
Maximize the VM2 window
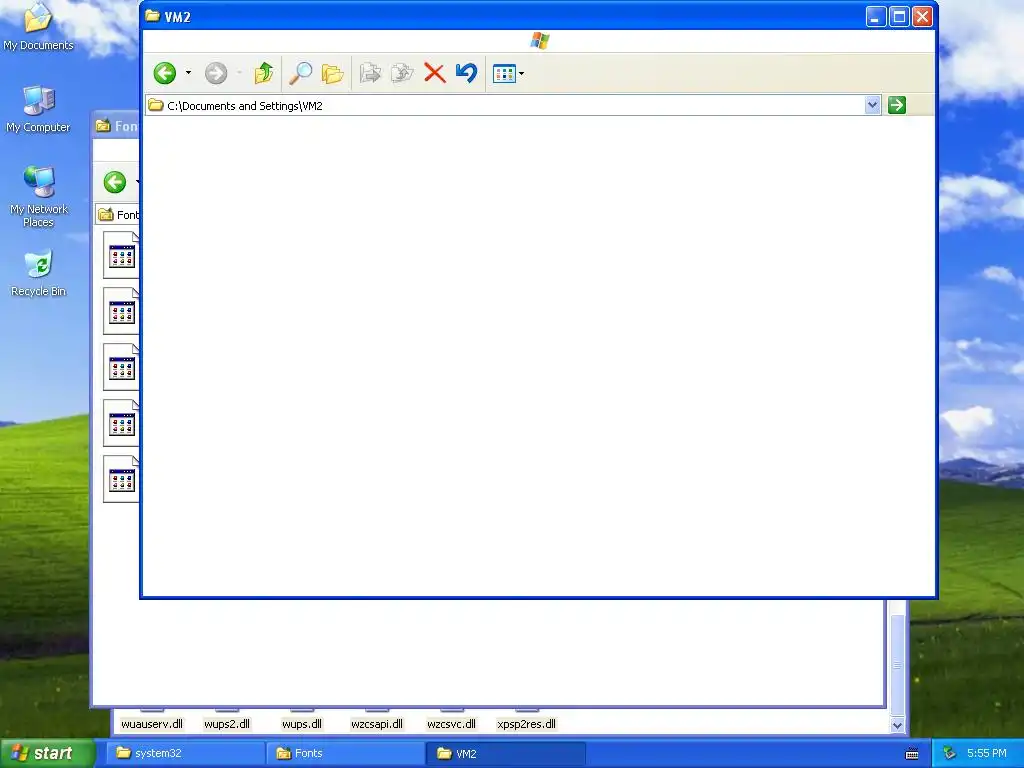pyautogui.click(x=899, y=17)
